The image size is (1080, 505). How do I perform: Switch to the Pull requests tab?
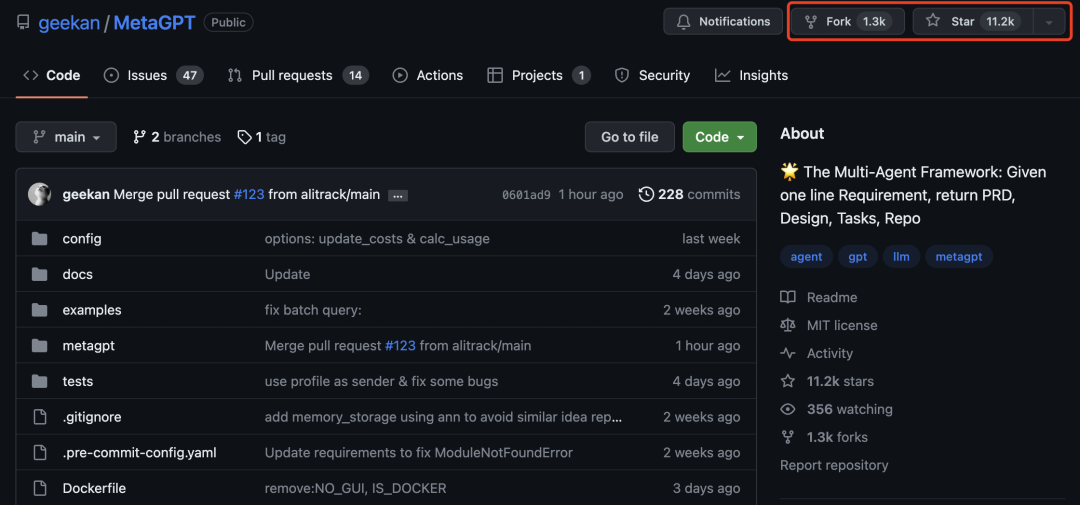point(298,76)
